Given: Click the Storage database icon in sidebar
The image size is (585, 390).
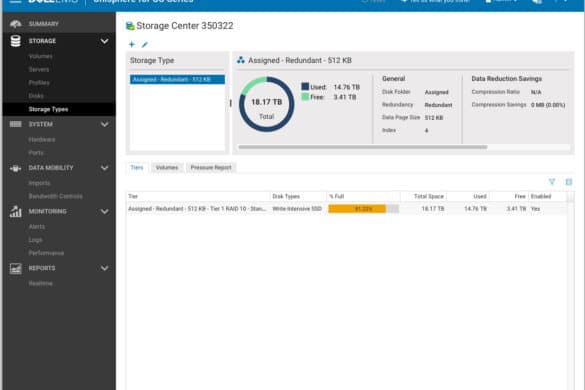Looking at the screenshot, I should pos(16,41).
